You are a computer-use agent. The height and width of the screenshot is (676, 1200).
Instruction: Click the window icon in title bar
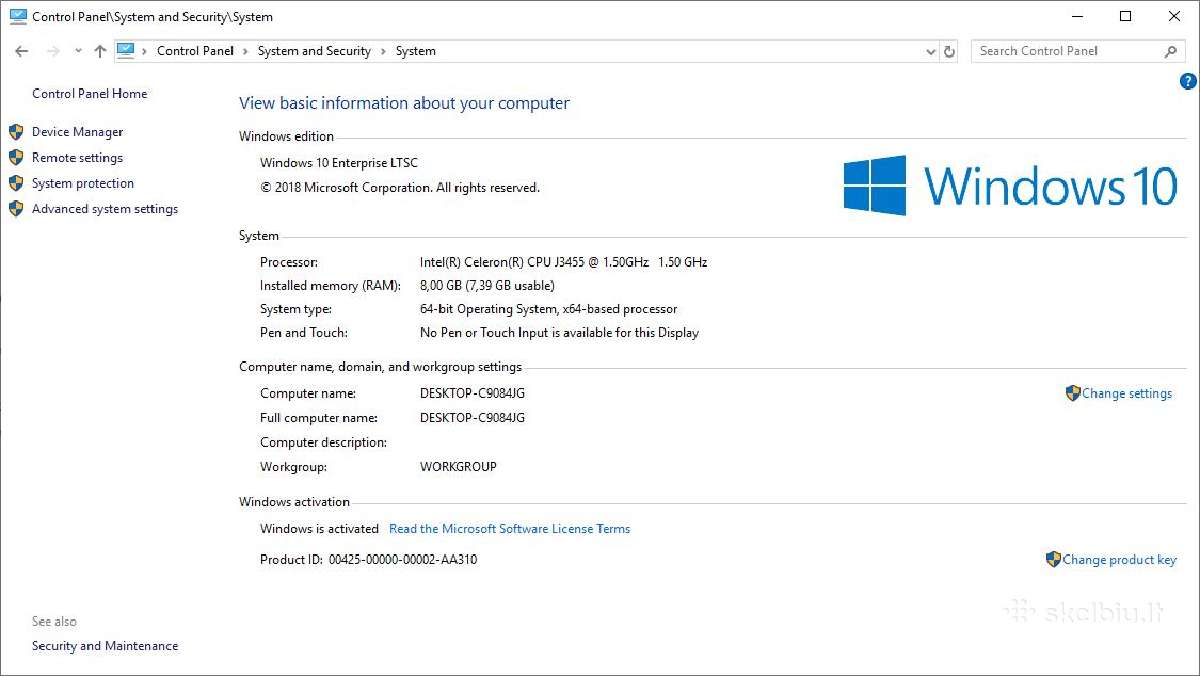tap(18, 16)
